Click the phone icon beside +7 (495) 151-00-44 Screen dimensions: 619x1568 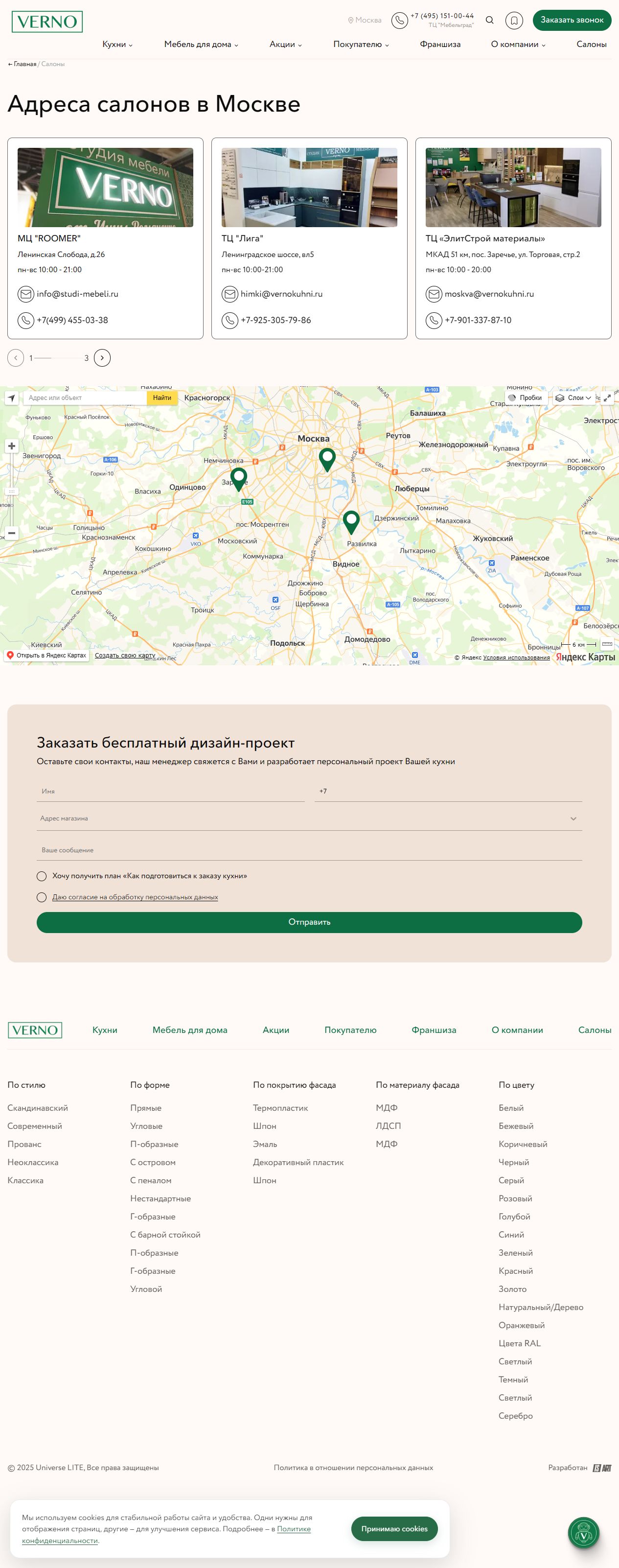399,20
